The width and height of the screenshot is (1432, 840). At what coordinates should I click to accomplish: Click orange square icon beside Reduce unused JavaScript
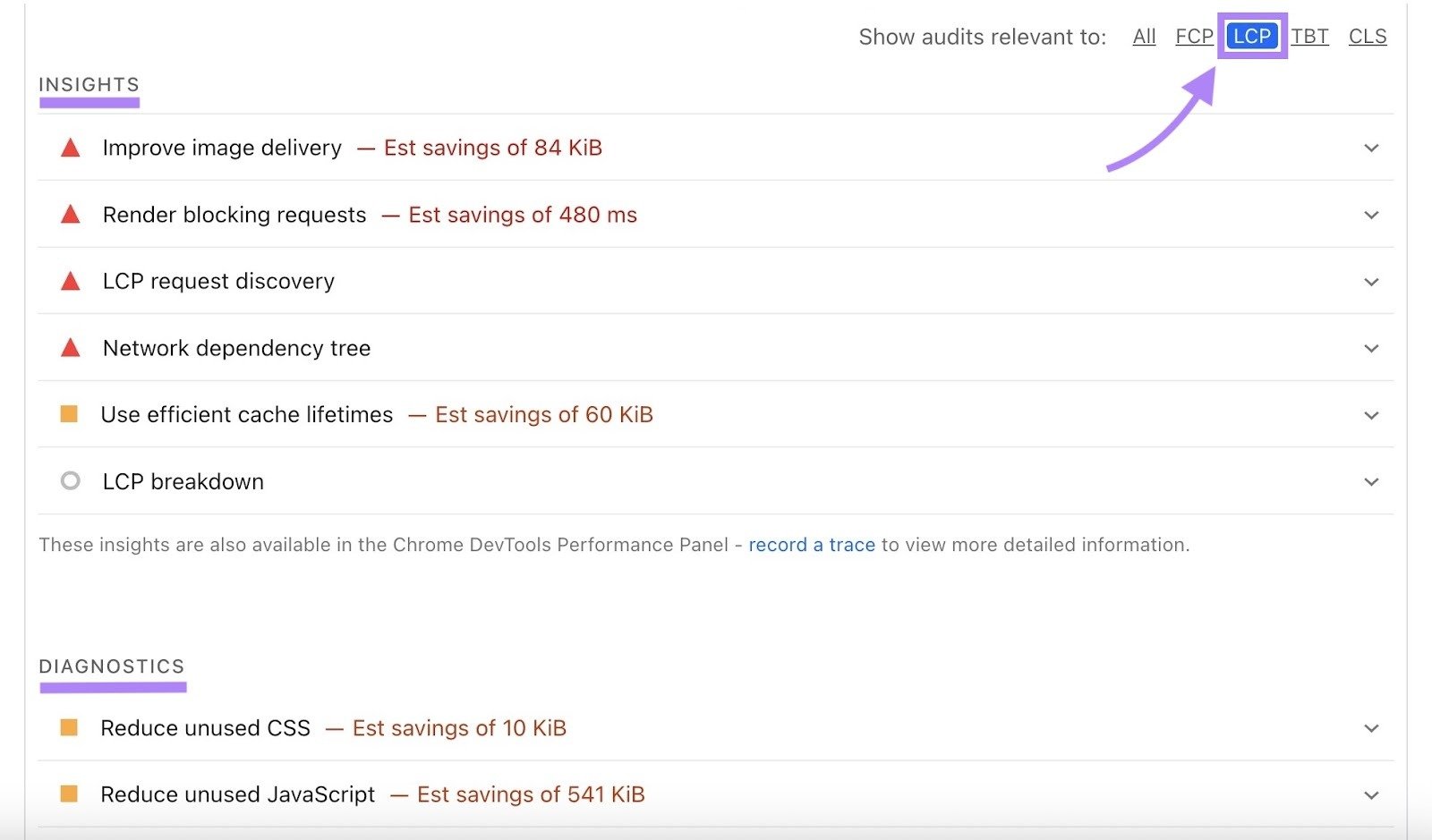(x=69, y=793)
